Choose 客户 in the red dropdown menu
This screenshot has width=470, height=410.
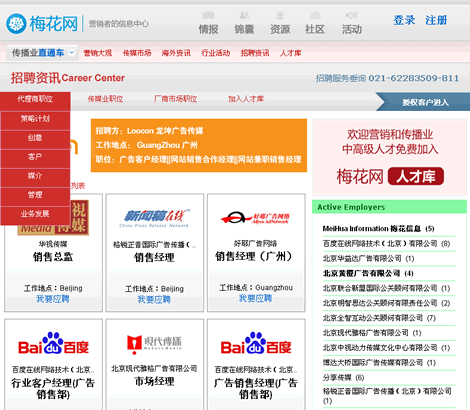pos(35,157)
